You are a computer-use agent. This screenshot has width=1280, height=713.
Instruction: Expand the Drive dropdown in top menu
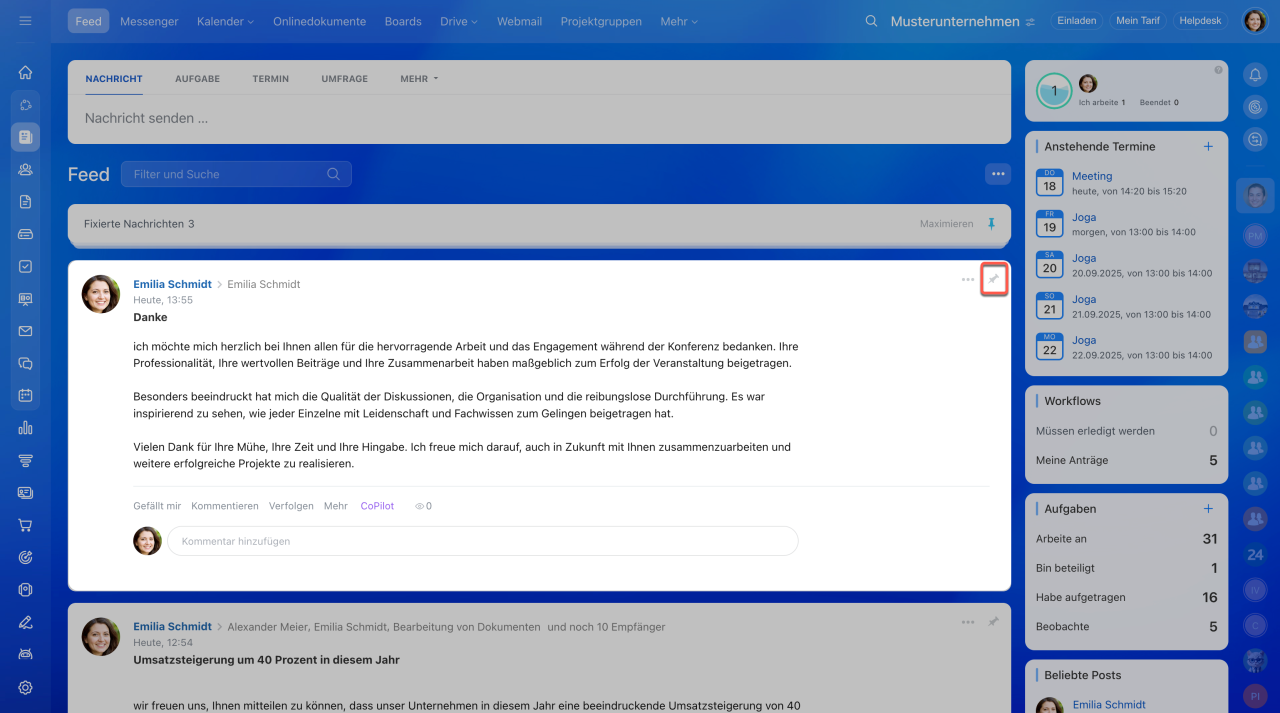[459, 21]
